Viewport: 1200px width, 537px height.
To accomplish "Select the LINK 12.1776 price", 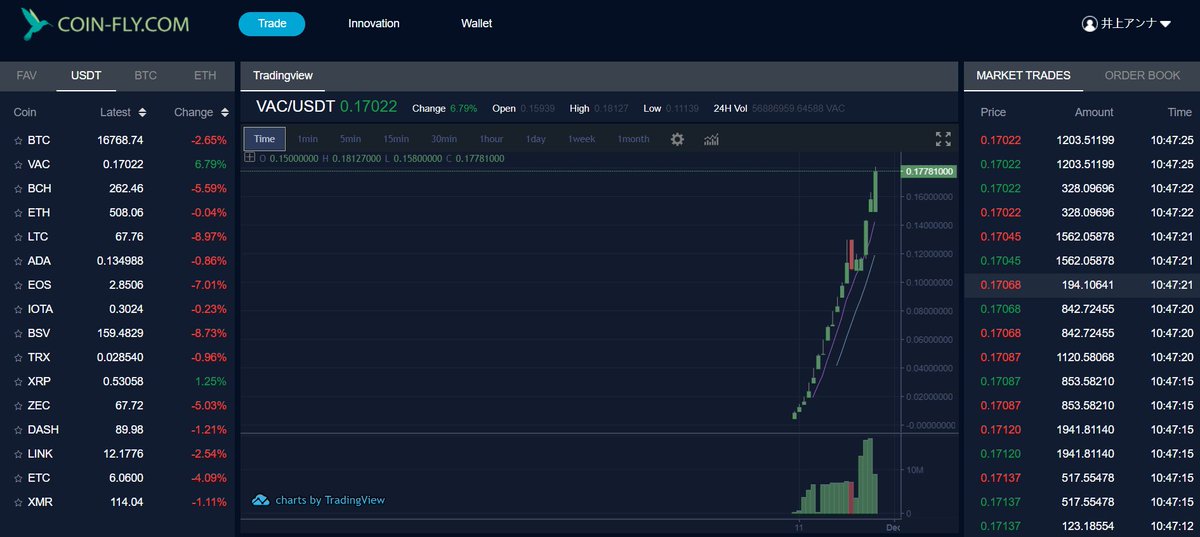I will [123, 454].
